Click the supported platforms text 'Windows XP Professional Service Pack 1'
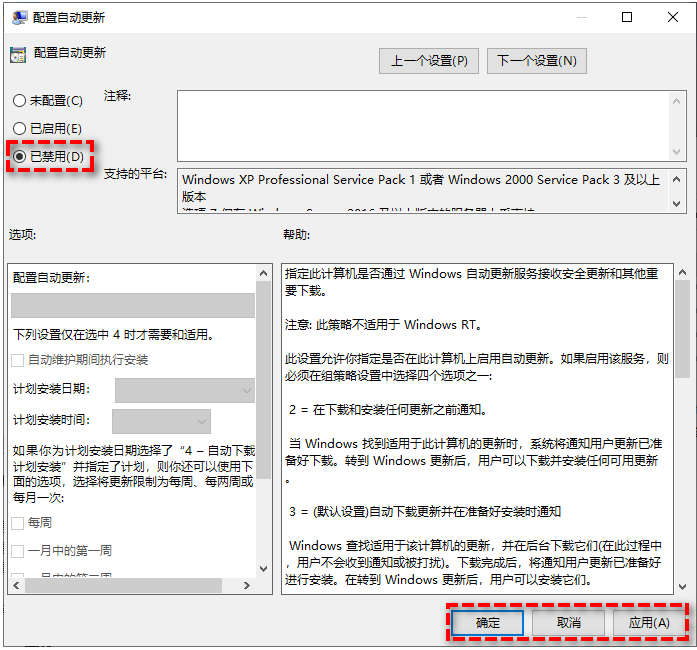697x650 pixels. (299, 180)
